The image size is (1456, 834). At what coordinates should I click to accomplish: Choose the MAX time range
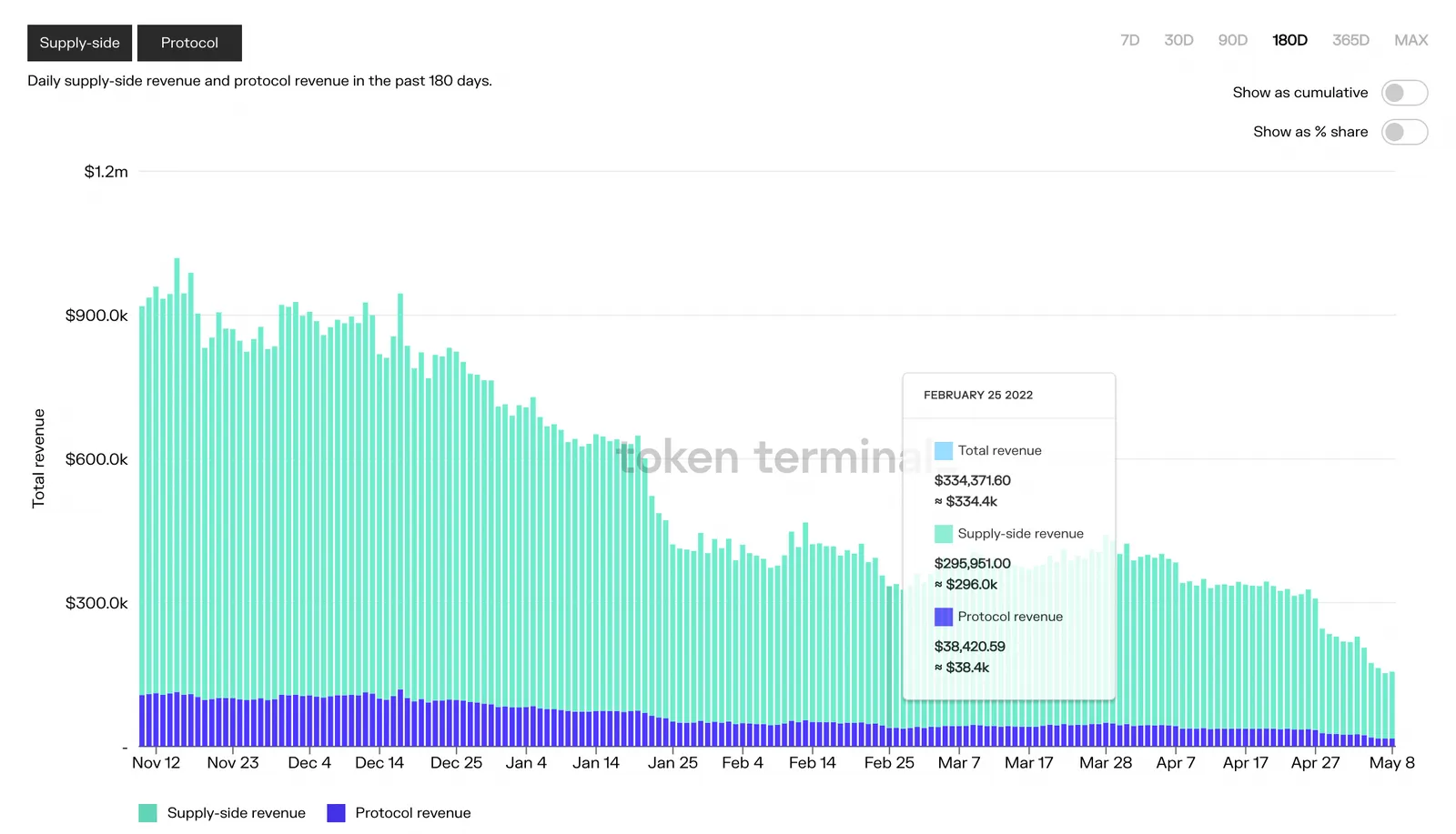tap(1410, 40)
